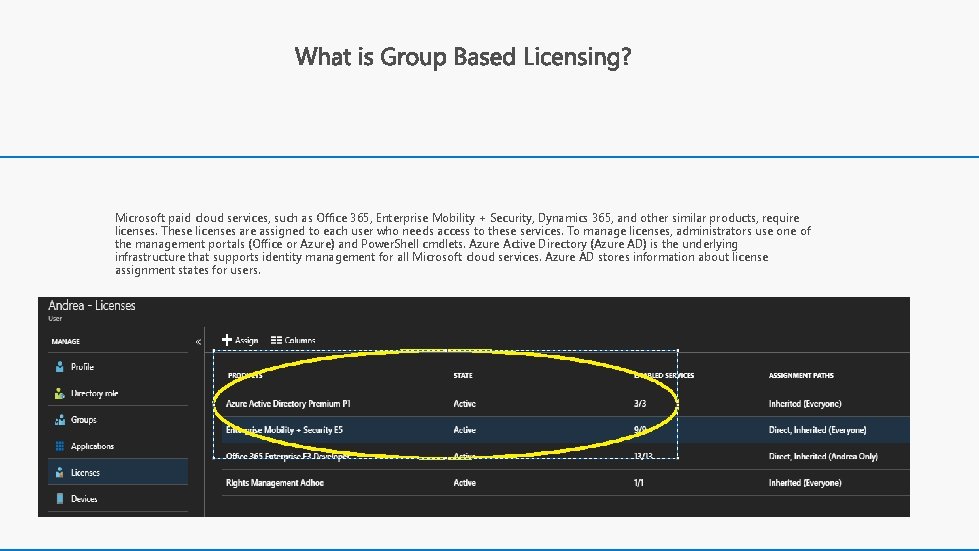Select Enterprise Mobility + Security E5 row
Viewport: 979px width, 551px height.
tap(566, 430)
